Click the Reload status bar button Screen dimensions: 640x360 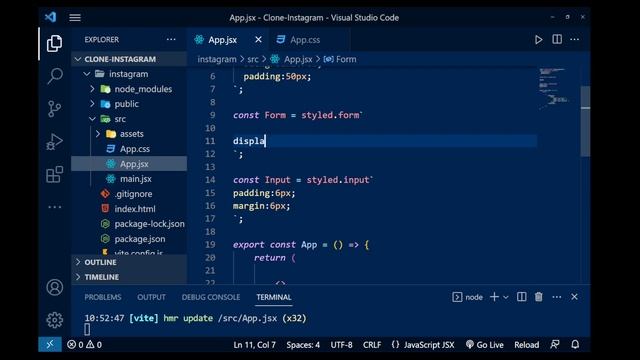pyautogui.click(x=527, y=344)
